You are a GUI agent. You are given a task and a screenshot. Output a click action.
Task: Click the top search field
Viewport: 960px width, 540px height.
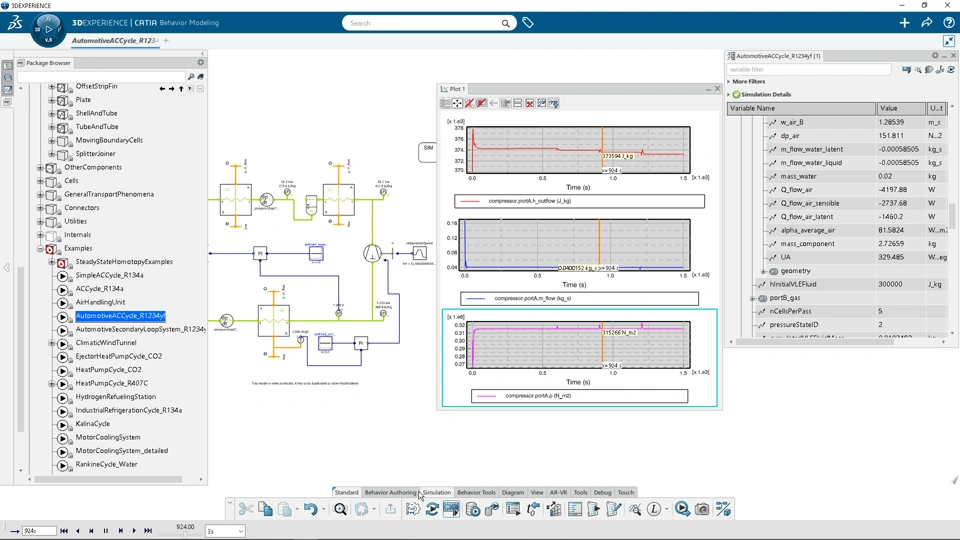[x=428, y=23]
